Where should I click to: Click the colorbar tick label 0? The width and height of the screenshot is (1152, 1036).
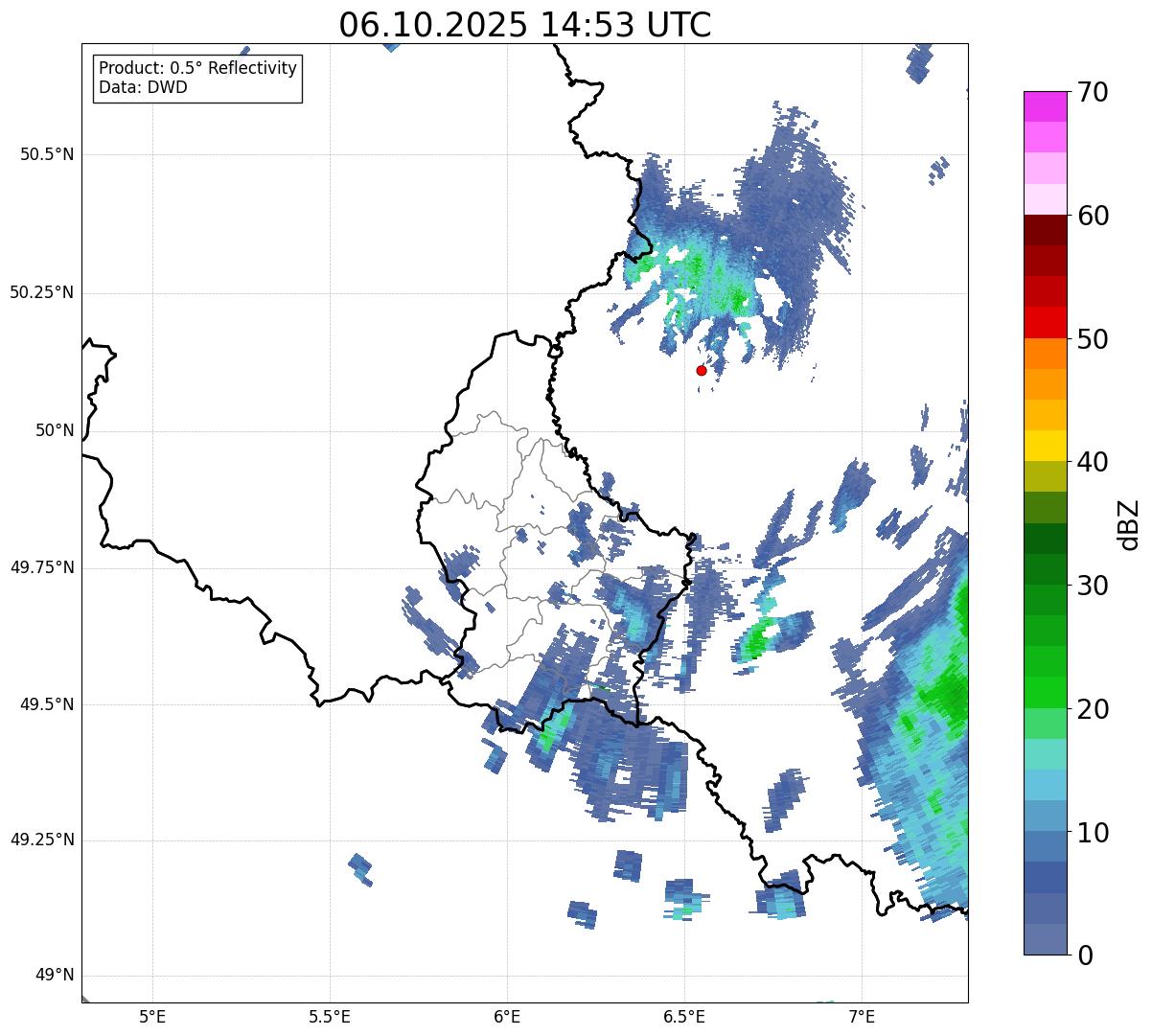click(1085, 955)
